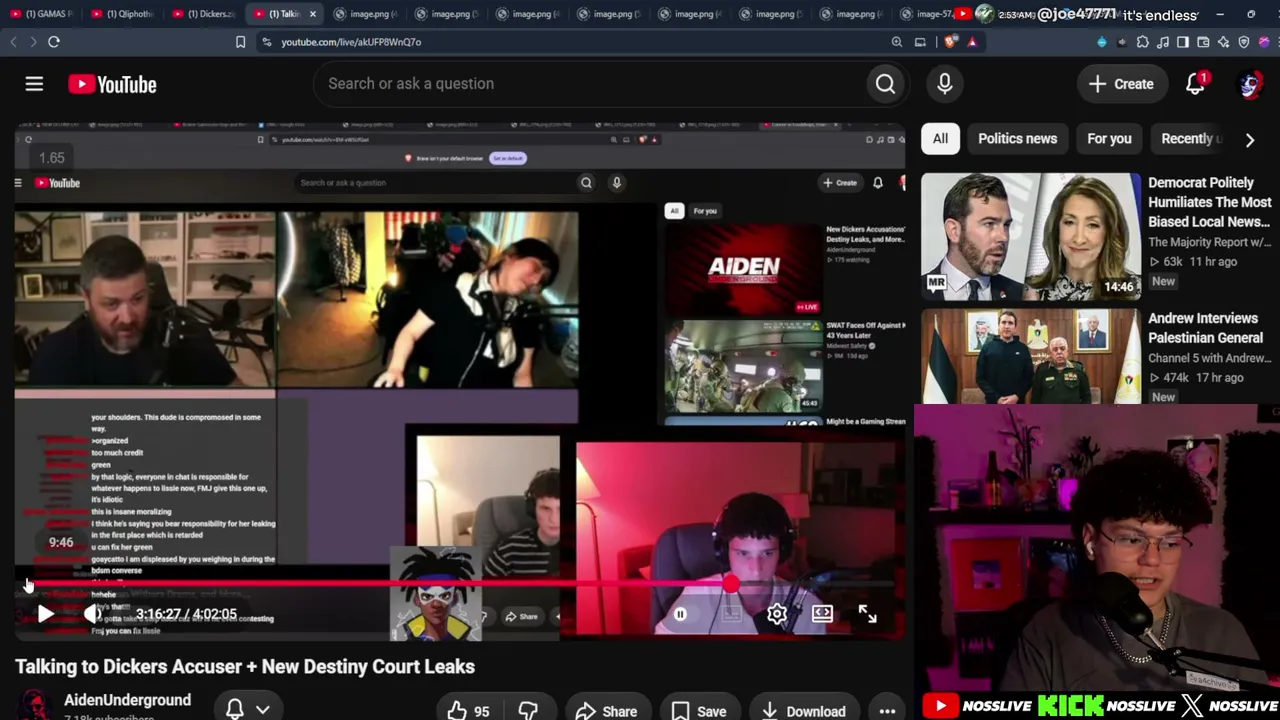This screenshot has width=1280, height=720.
Task: Open the Democrat Politely Humiliates video title
Action: (x=1209, y=202)
